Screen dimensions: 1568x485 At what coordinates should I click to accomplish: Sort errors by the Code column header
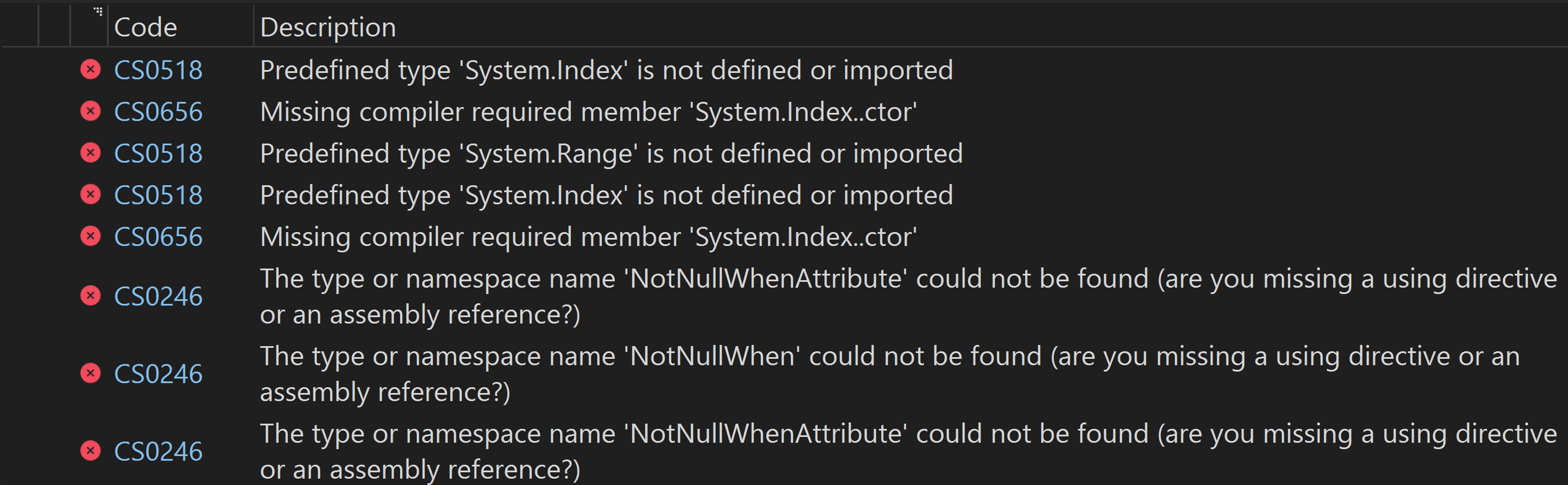[x=145, y=27]
